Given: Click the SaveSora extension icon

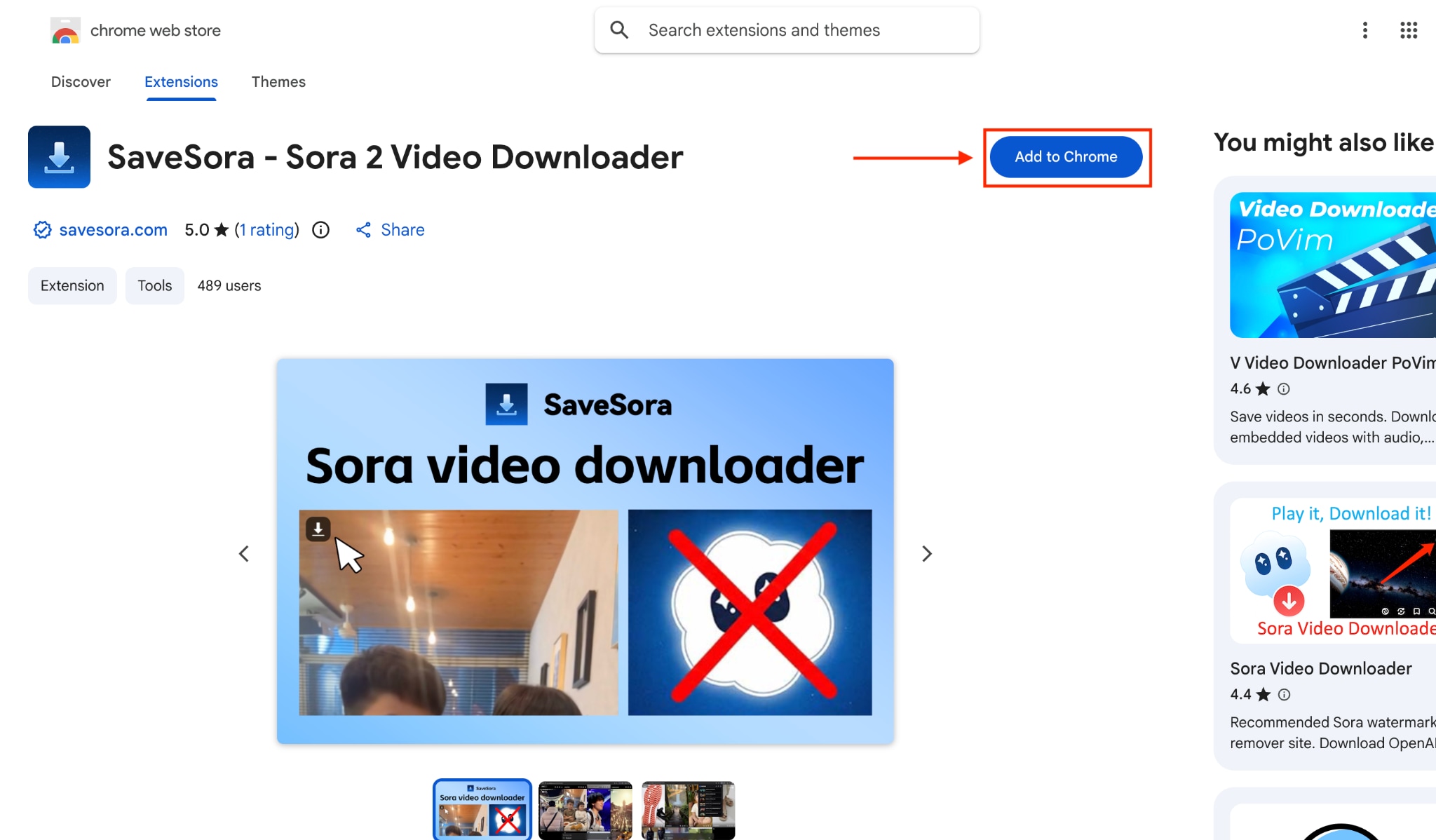Looking at the screenshot, I should pyautogui.click(x=59, y=157).
